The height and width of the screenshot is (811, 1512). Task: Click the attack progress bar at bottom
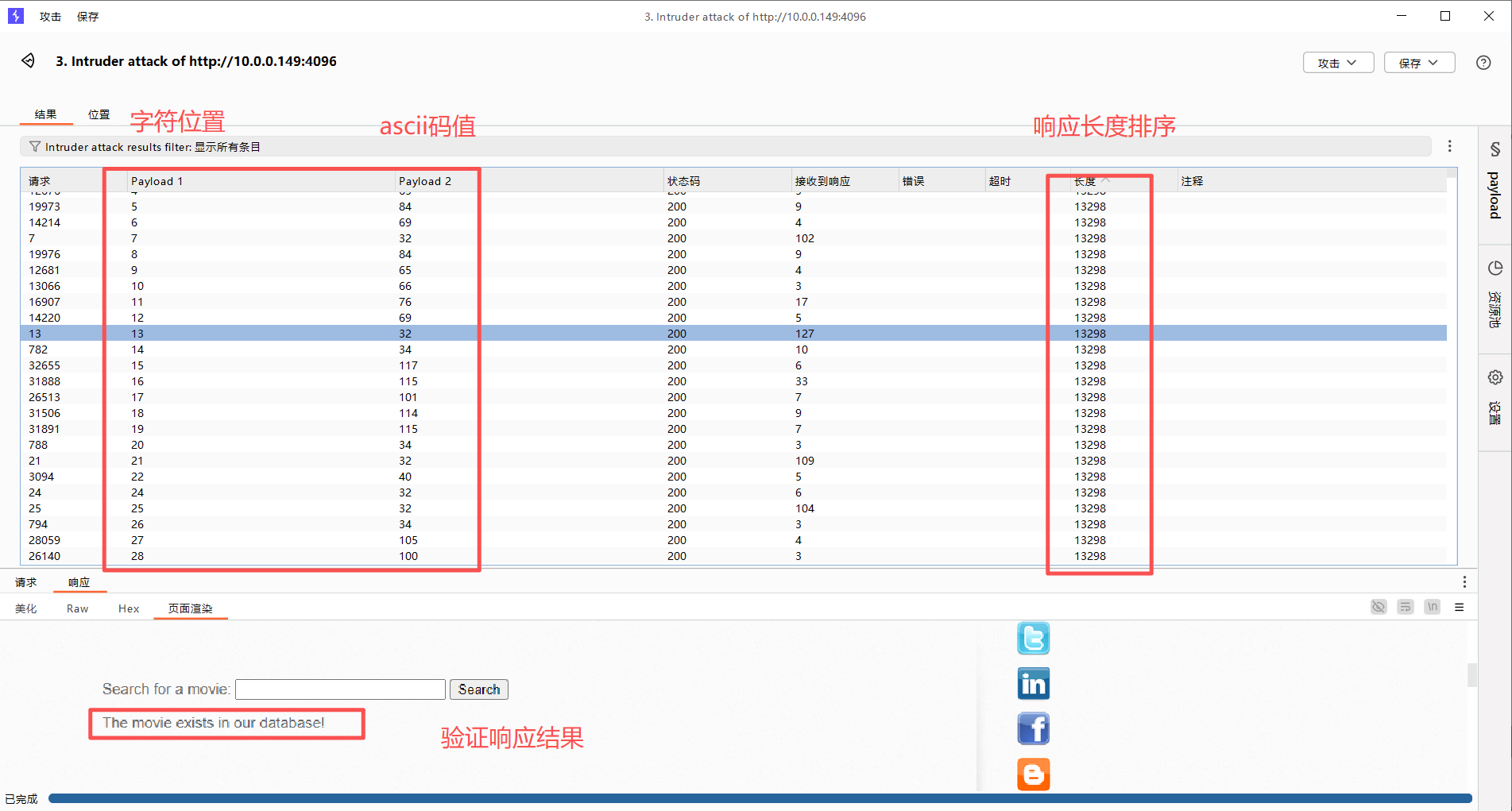(x=760, y=798)
